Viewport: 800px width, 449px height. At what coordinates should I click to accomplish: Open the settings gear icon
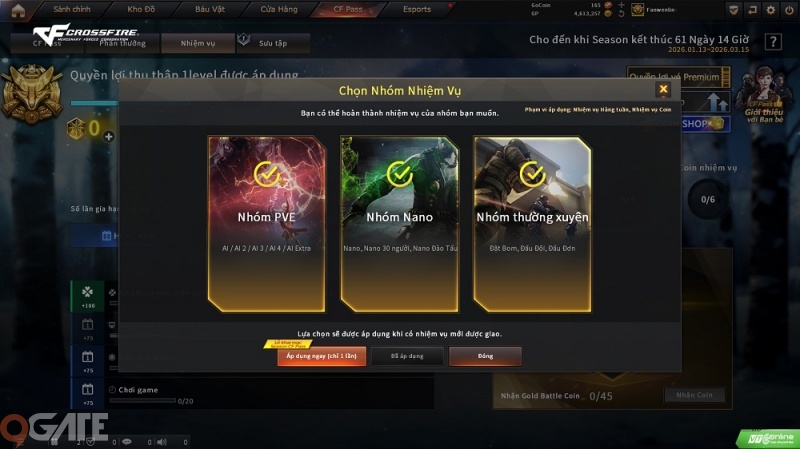[x=770, y=10]
